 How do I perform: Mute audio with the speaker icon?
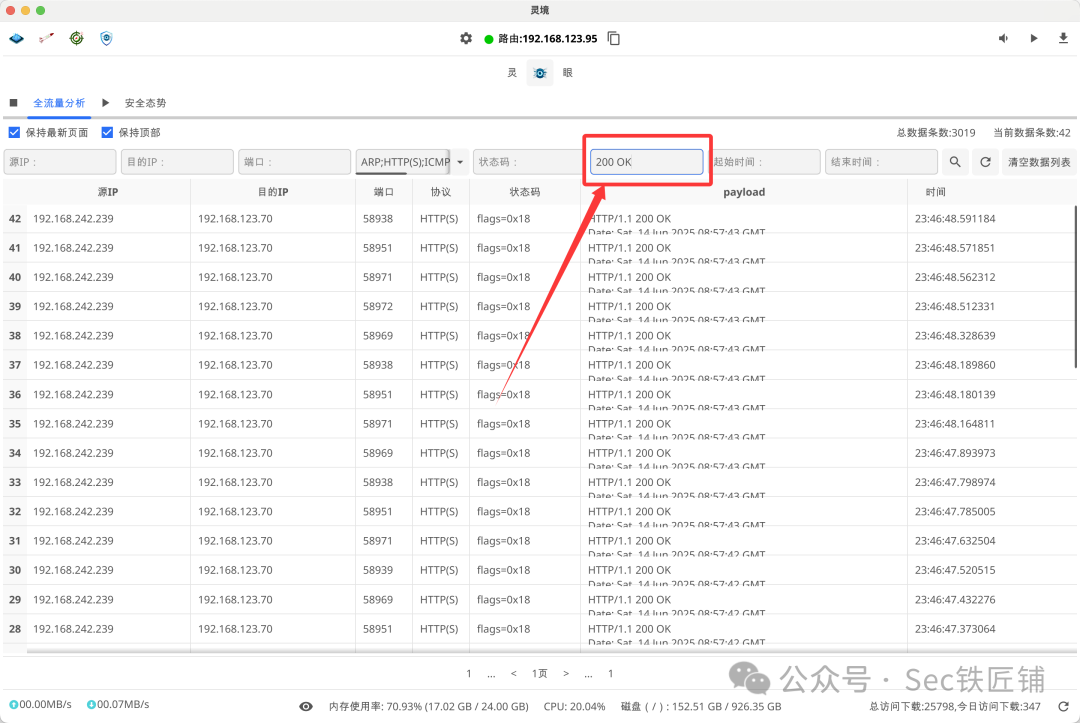1003,38
